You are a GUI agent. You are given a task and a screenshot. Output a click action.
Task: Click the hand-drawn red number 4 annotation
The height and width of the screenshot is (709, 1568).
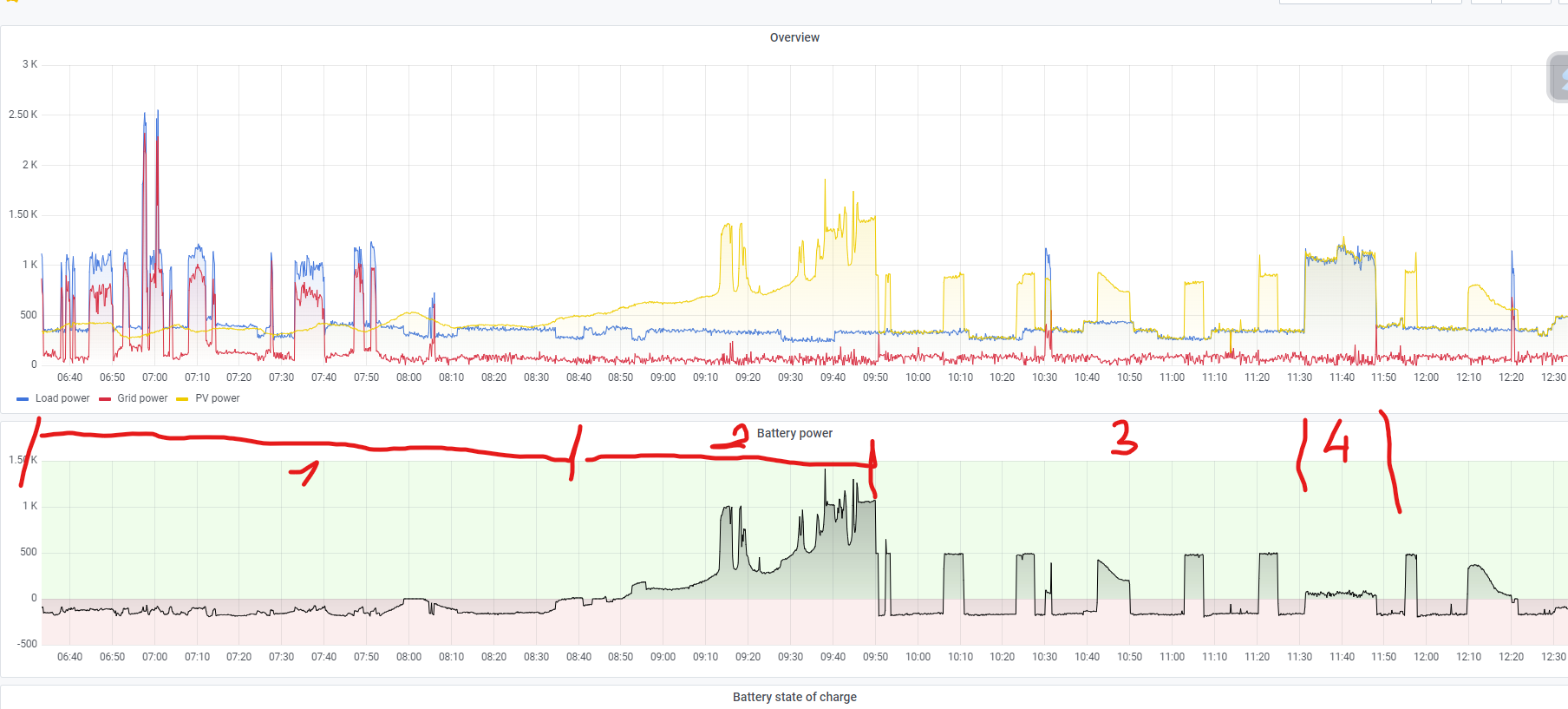point(1336,441)
